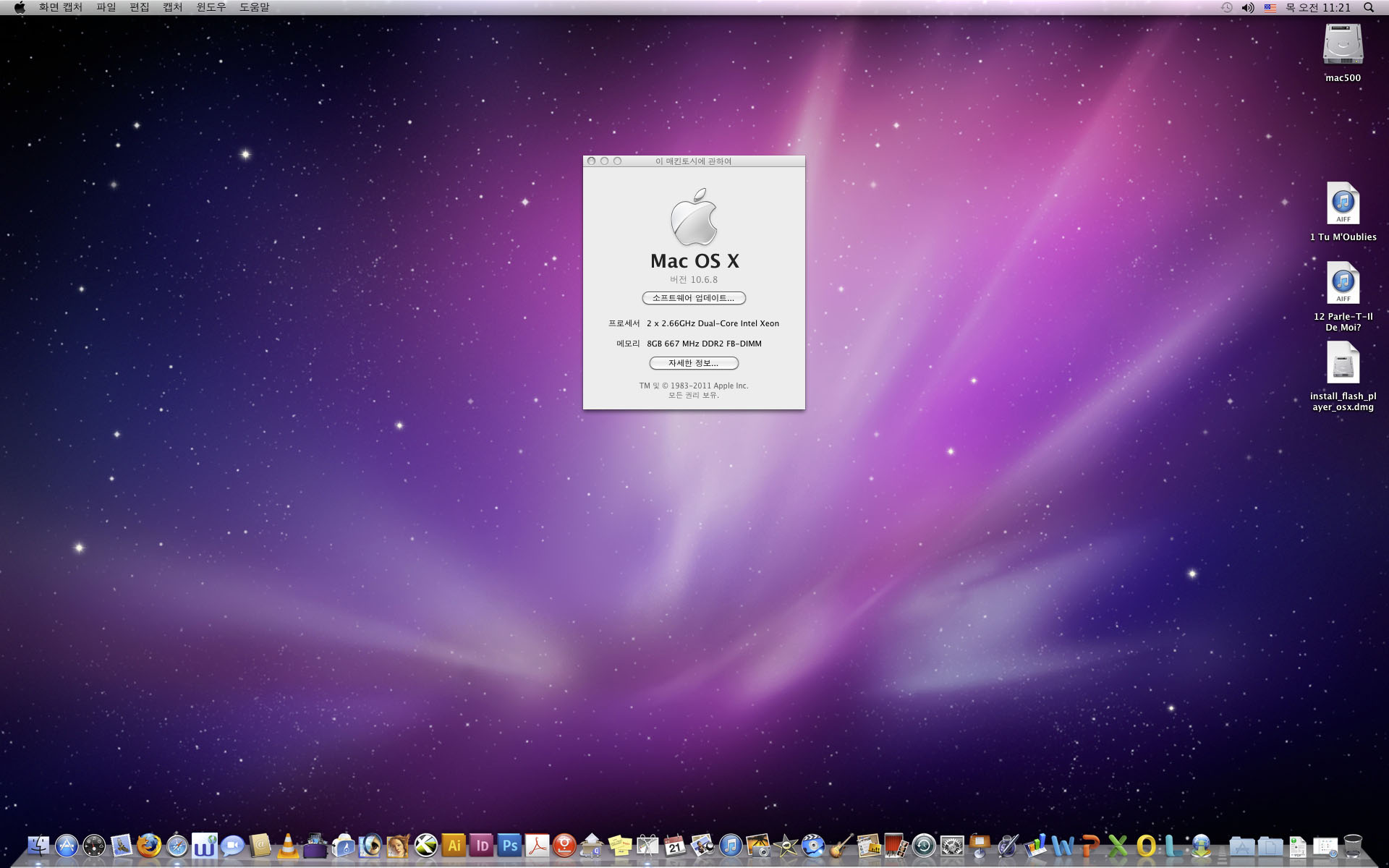Open the input source flag menu
This screenshot has height=868, width=1389.
1270,7
